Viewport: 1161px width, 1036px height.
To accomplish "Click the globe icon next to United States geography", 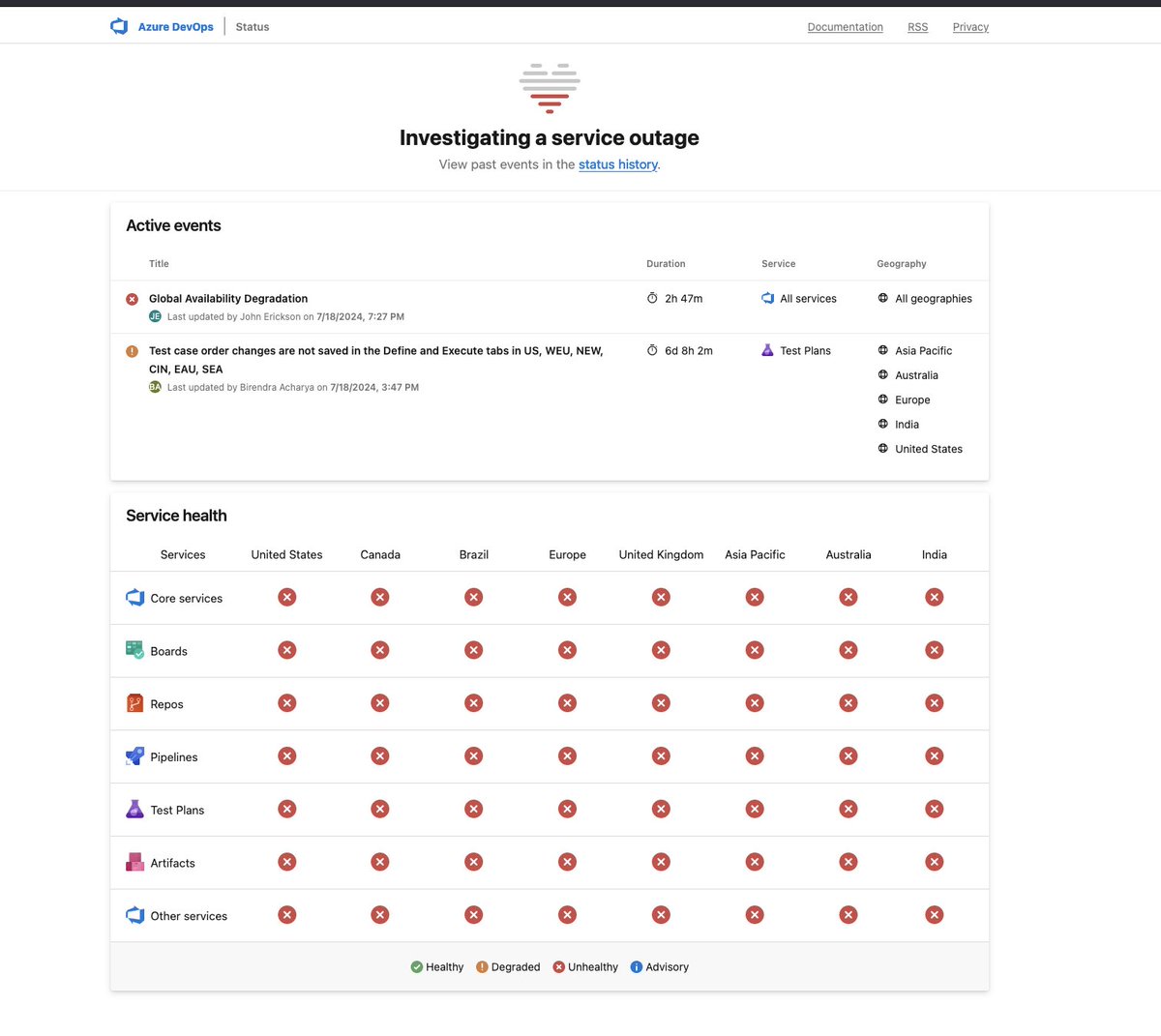I will click(x=883, y=448).
